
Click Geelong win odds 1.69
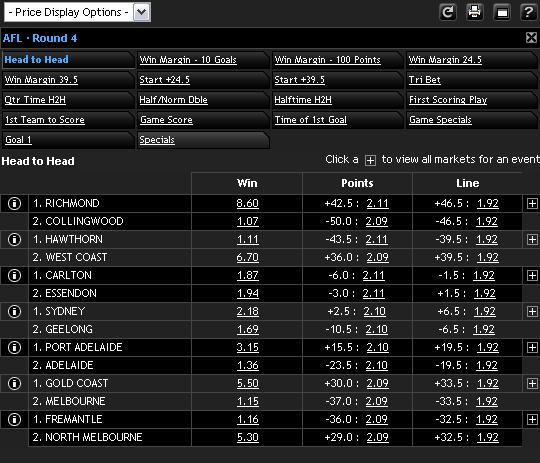pyautogui.click(x=247, y=329)
